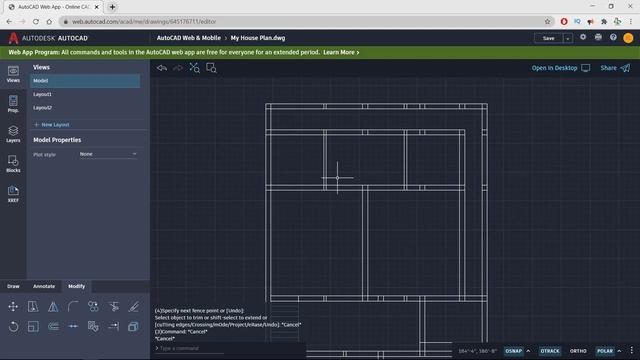
Task: Open the Views panel icon in sidebar
Action: tap(13, 74)
